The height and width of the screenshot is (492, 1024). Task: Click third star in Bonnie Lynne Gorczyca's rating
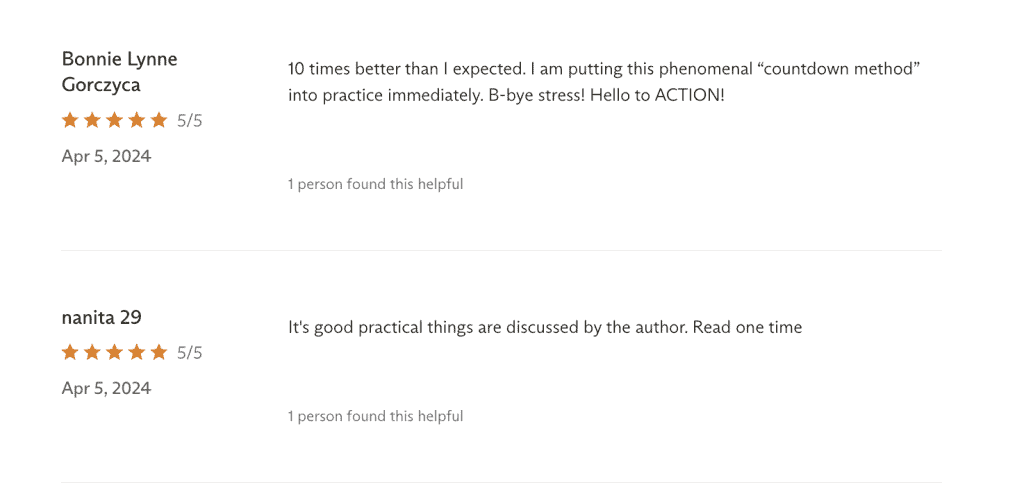point(114,121)
